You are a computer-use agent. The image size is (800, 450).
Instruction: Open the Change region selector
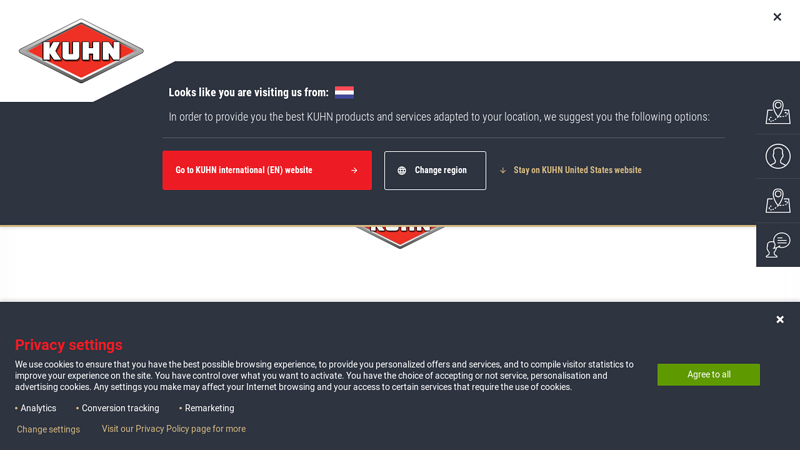point(435,170)
